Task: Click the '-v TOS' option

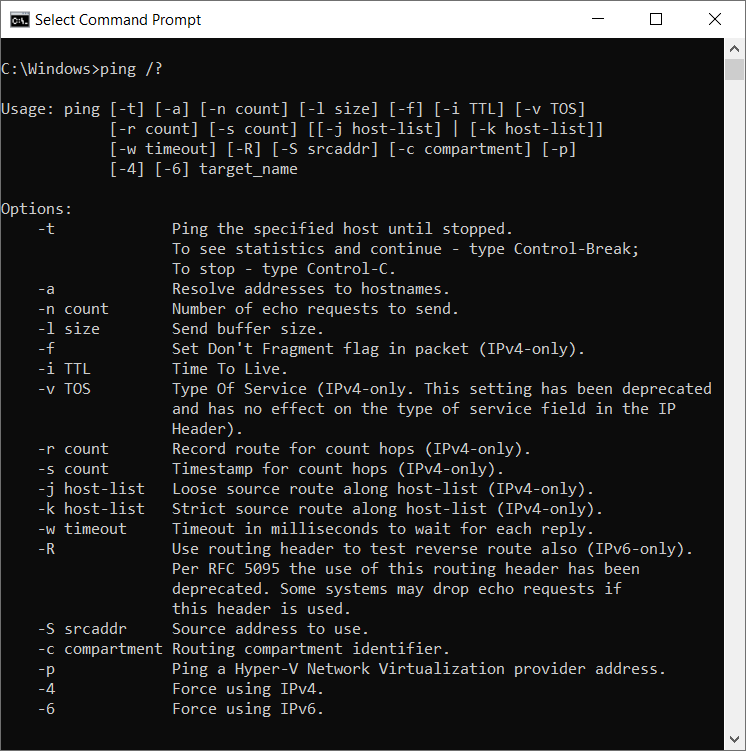Action: click(x=64, y=389)
